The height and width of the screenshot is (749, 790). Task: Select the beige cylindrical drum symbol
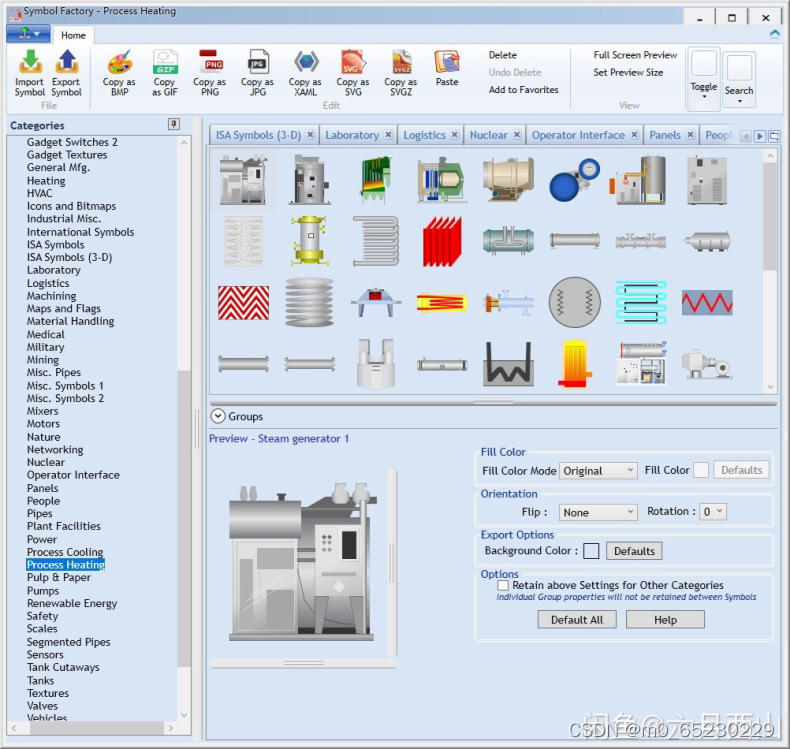(x=508, y=180)
